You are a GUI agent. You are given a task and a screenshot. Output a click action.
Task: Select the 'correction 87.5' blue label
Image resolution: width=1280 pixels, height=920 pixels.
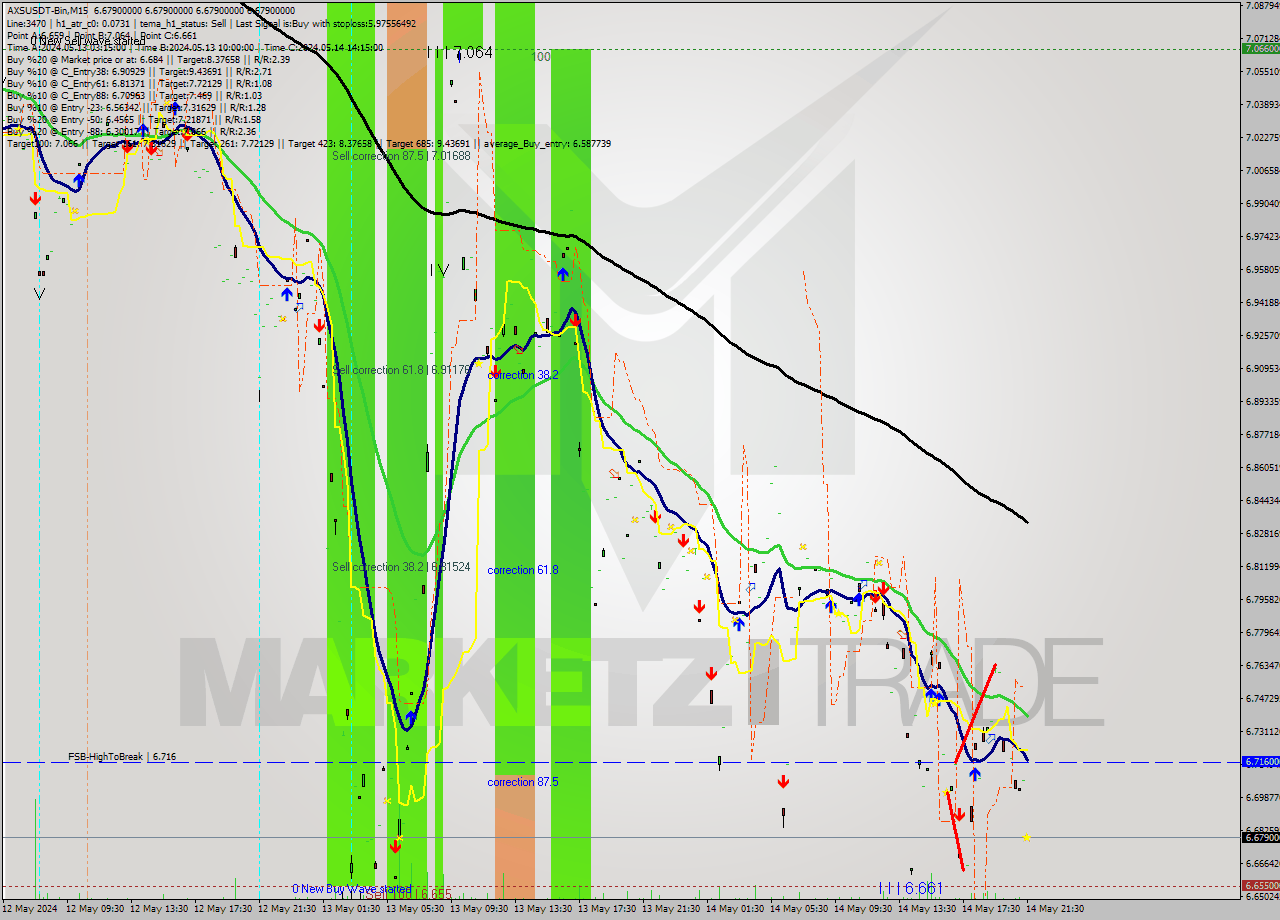coord(522,782)
